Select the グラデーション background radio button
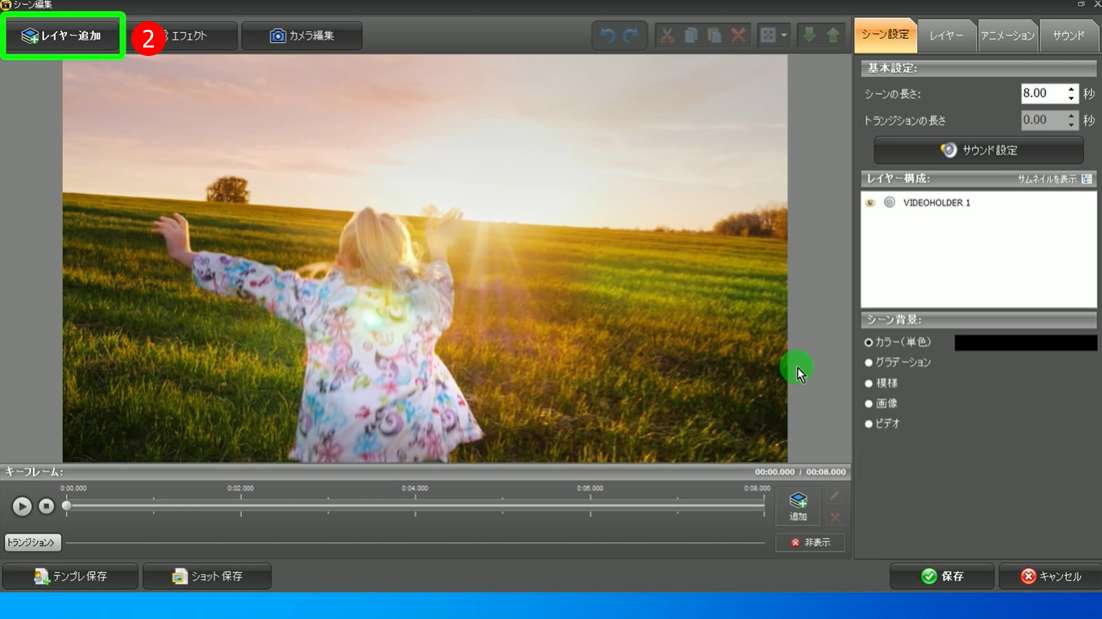1102x619 pixels. (869, 363)
